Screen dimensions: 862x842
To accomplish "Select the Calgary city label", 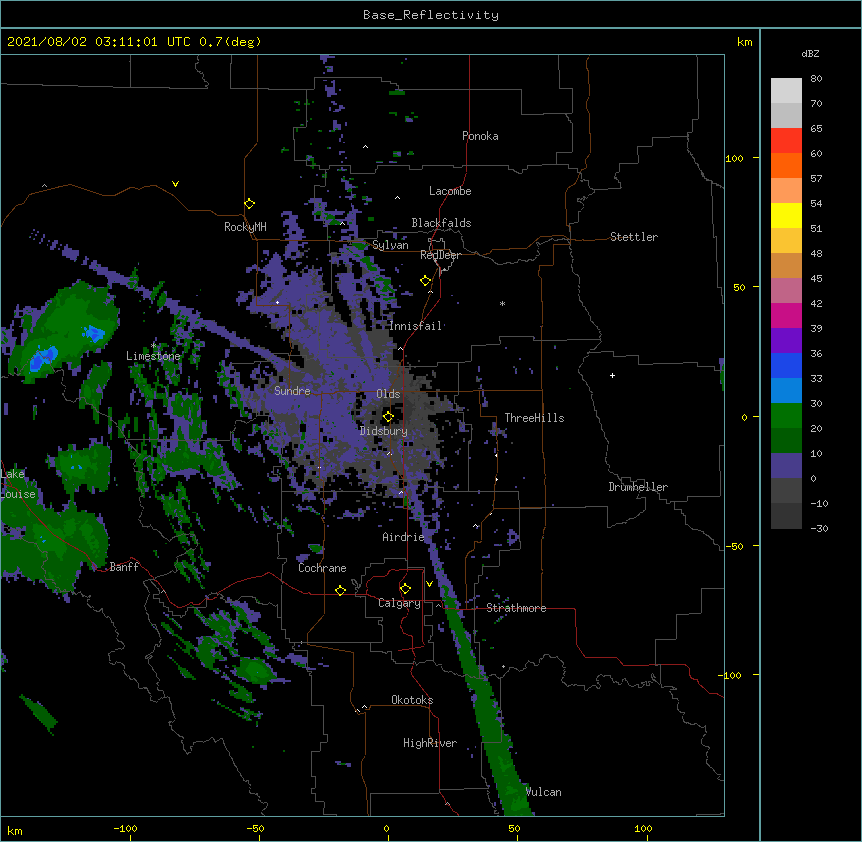I will [400, 603].
